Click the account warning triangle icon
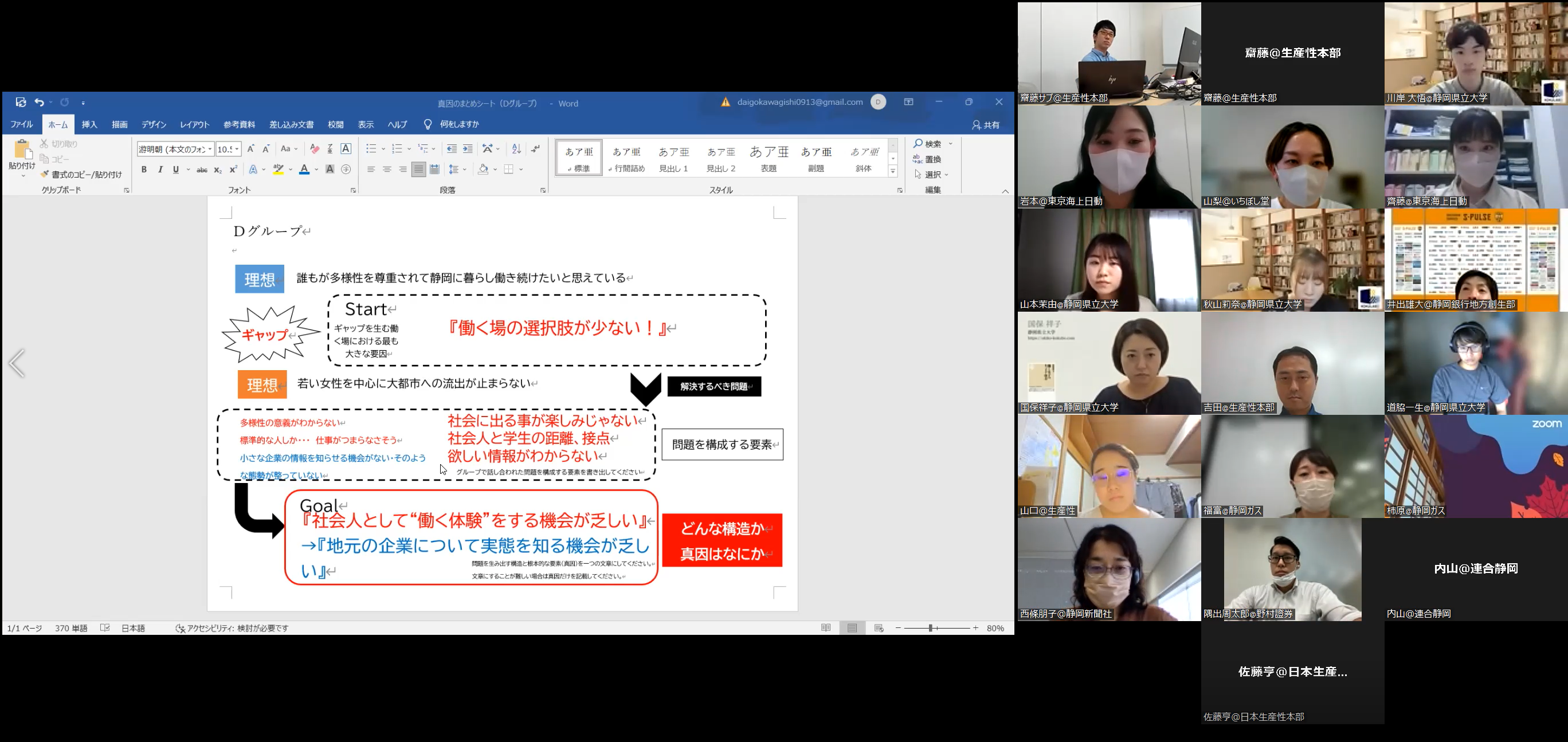1568x742 pixels. [x=726, y=102]
